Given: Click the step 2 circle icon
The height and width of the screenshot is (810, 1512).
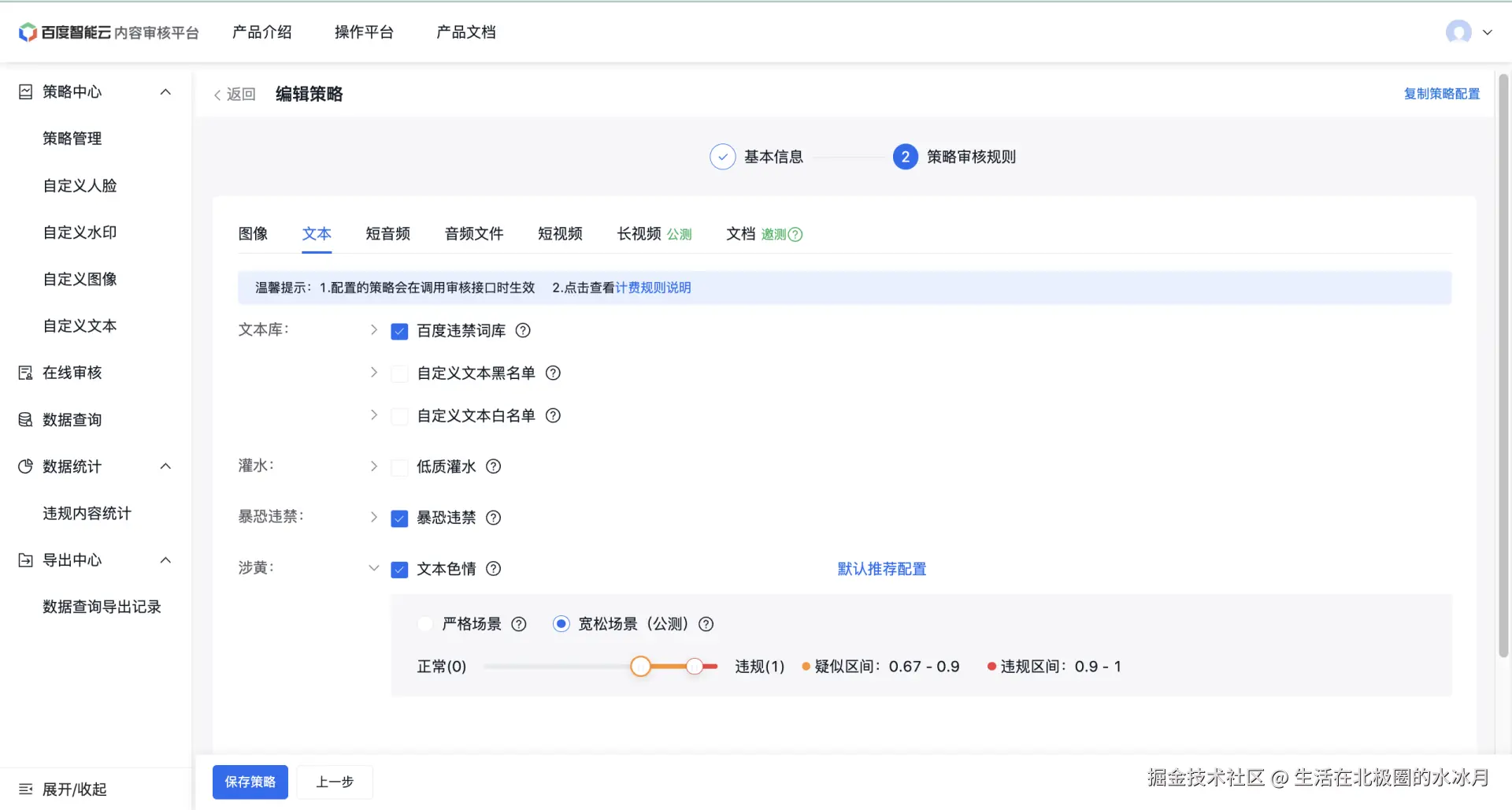Looking at the screenshot, I should click(906, 157).
